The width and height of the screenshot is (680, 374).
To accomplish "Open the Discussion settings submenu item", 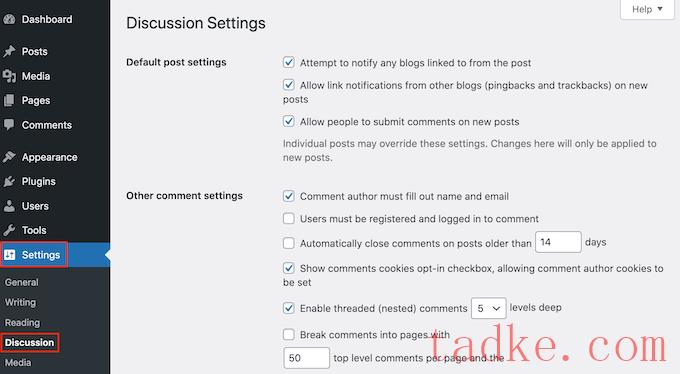I will pyautogui.click(x=29, y=342).
